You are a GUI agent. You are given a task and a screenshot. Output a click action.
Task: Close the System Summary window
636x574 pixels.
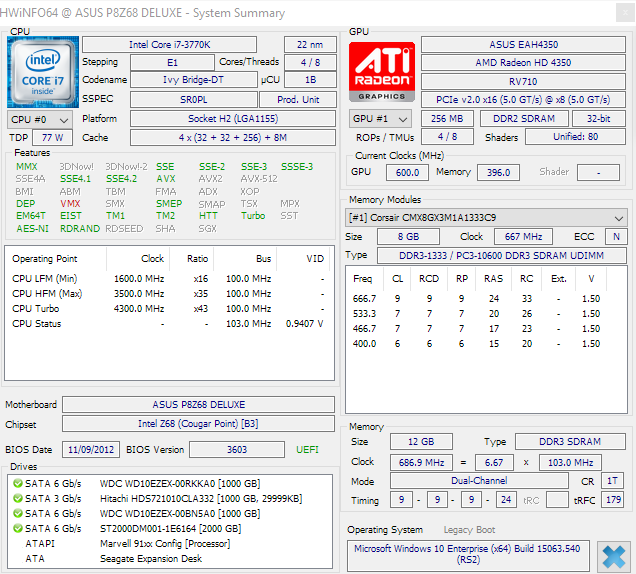pos(625,13)
